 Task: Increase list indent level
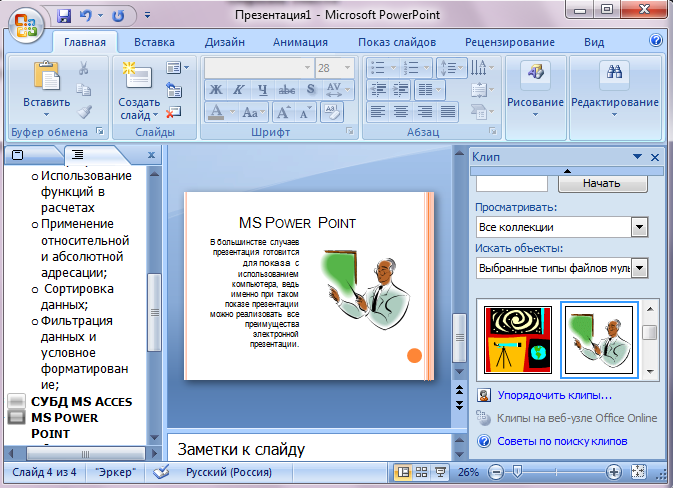[x=400, y=89]
